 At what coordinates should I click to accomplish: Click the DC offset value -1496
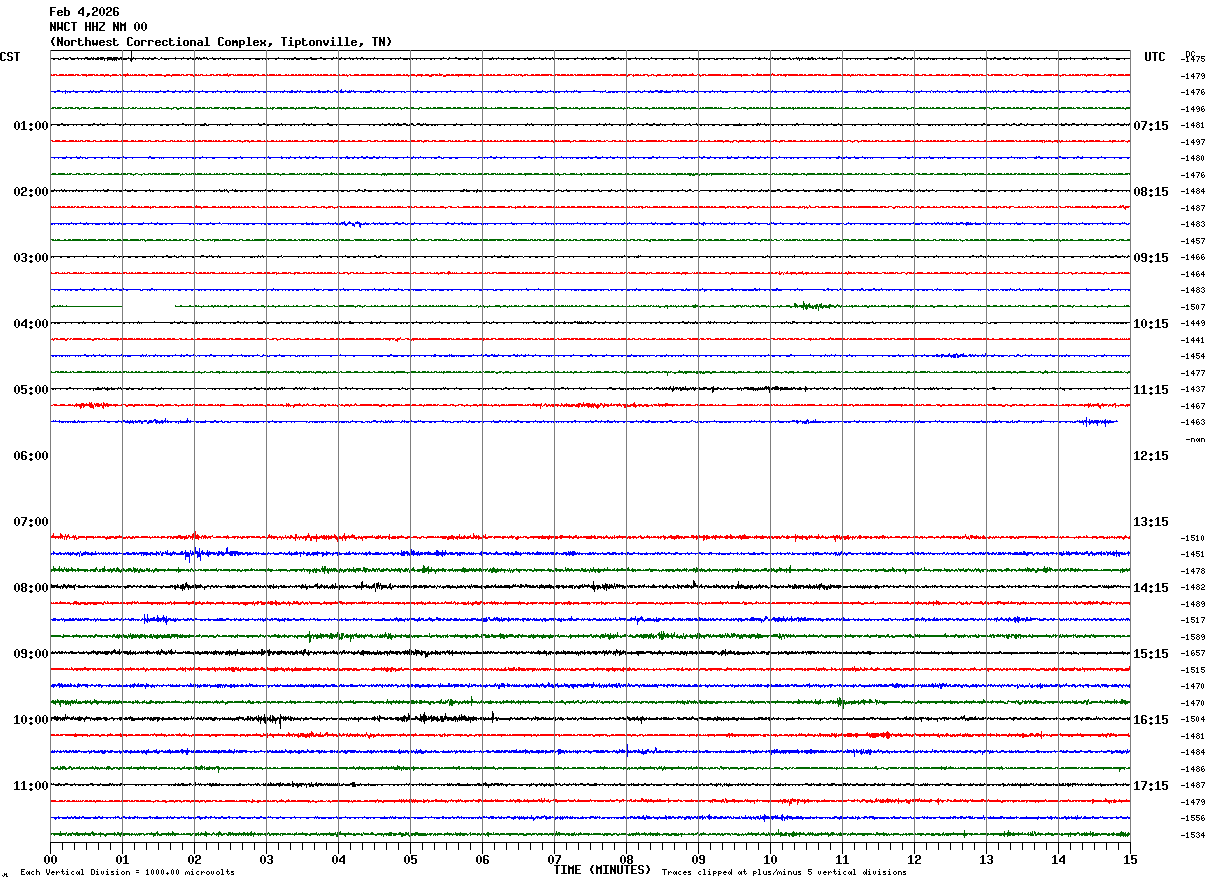(1193, 109)
